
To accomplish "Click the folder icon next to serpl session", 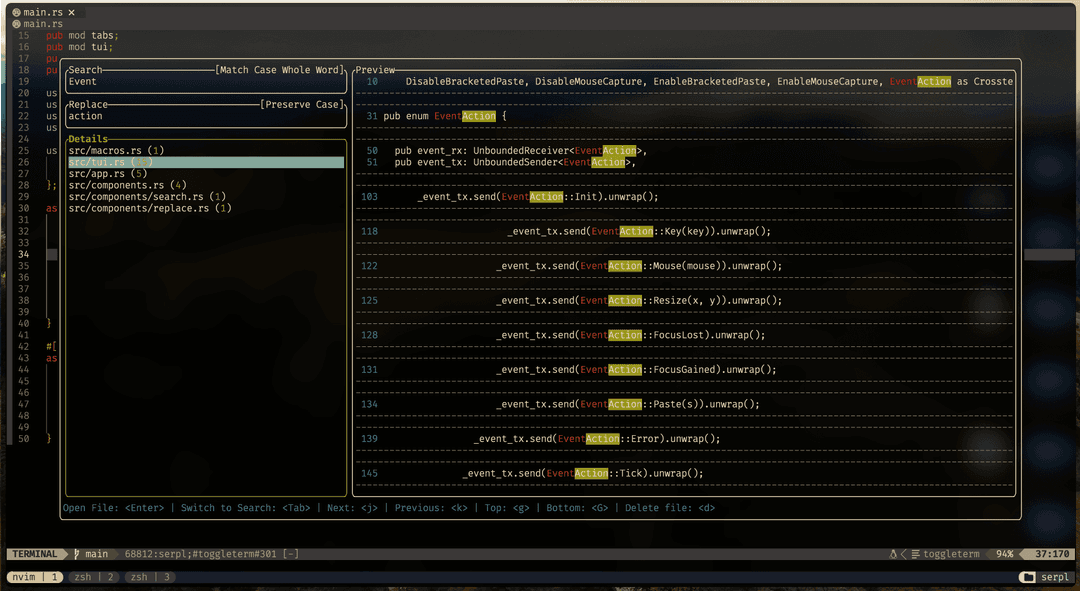I will (x=1028, y=577).
